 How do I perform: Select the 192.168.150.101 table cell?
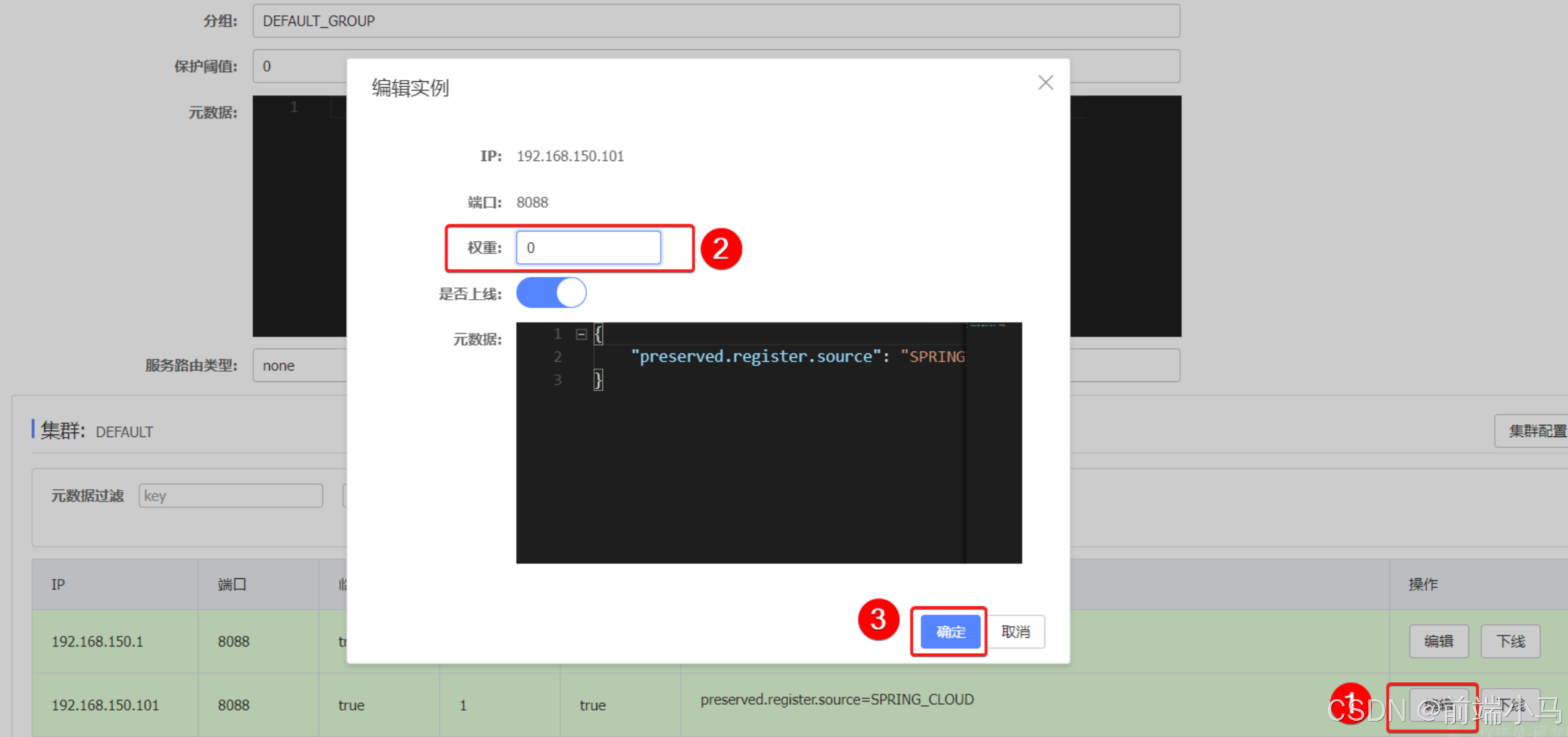coord(105,705)
